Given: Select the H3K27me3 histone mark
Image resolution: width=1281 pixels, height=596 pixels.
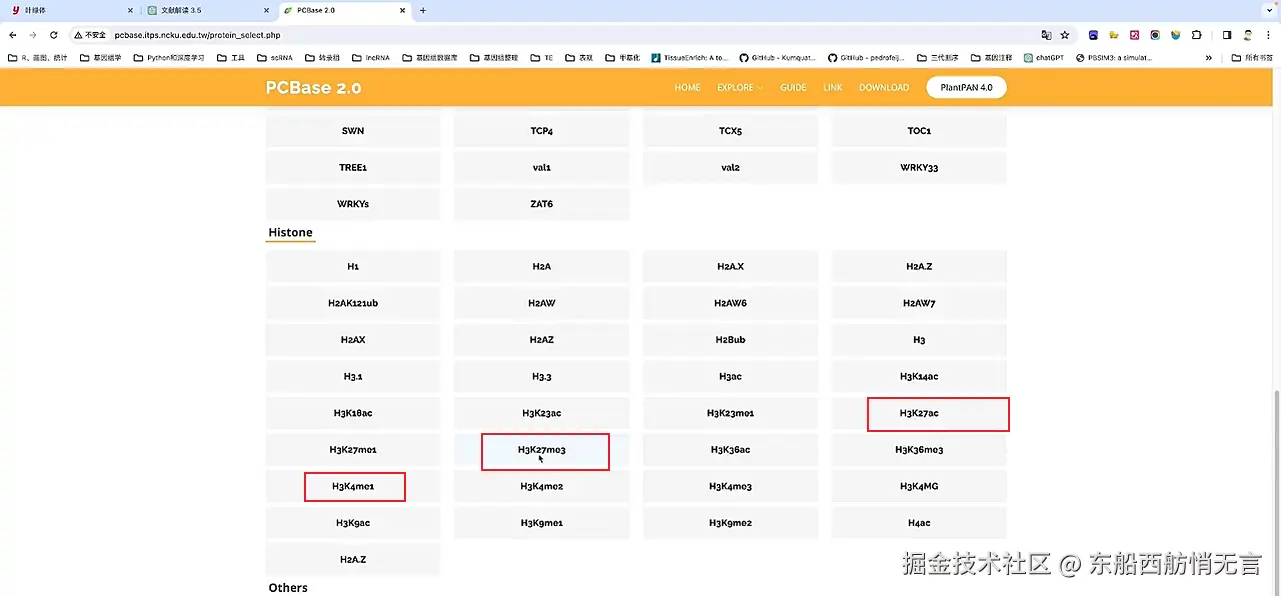Looking at the screenshot, I should point(542,450).
